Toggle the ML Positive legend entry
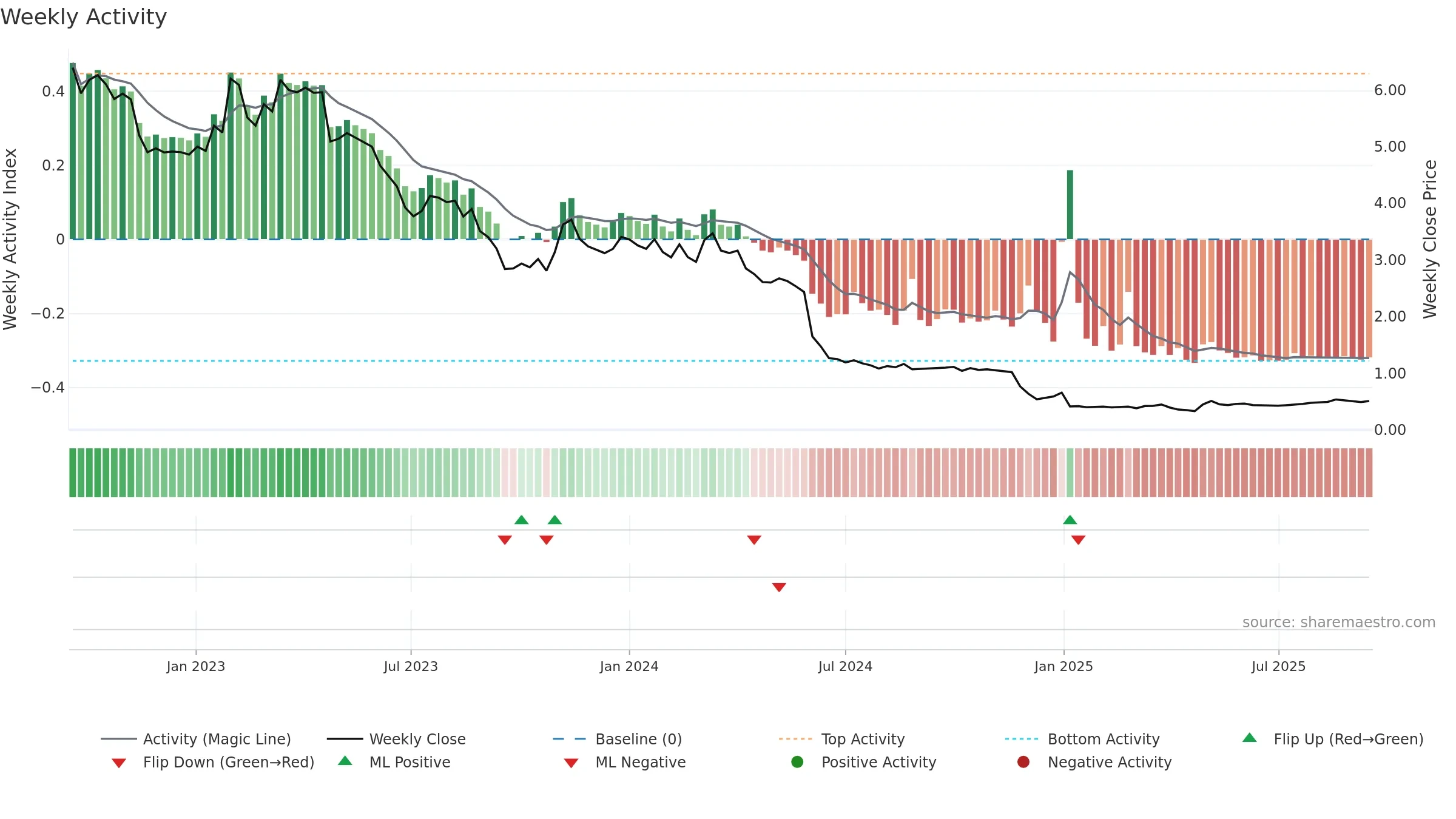 394,762
